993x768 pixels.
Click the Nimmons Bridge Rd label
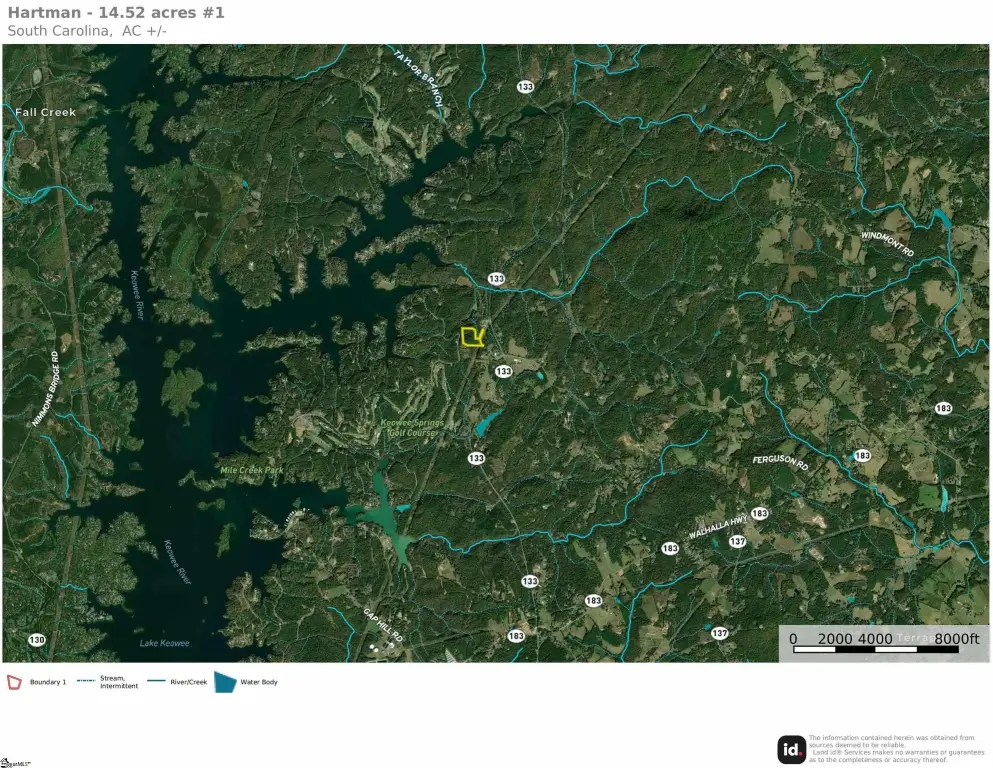tap(45, 389)
